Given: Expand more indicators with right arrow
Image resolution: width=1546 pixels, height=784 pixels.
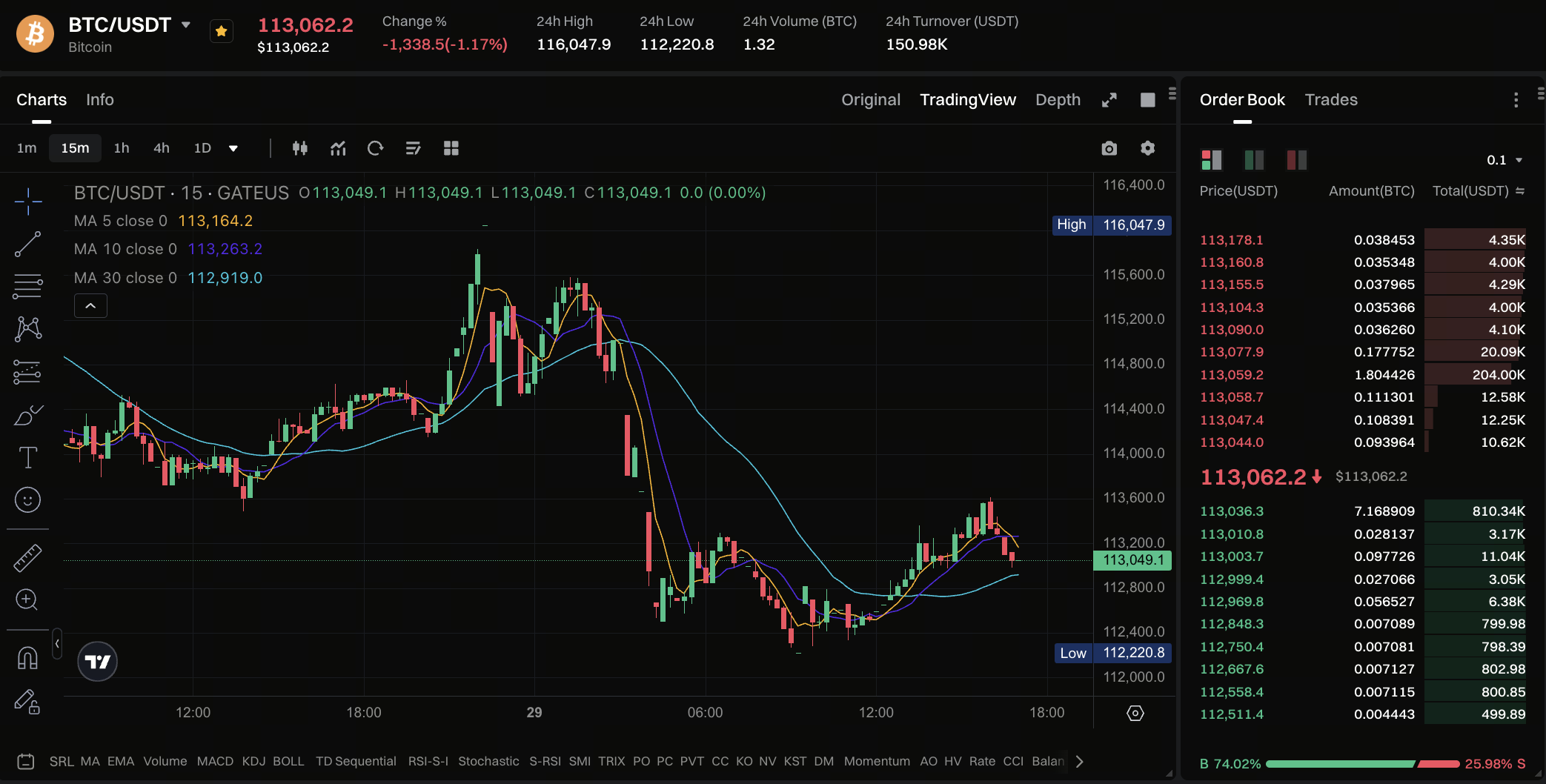Looking at the screenshot, I should click(x=1080, y=761).
